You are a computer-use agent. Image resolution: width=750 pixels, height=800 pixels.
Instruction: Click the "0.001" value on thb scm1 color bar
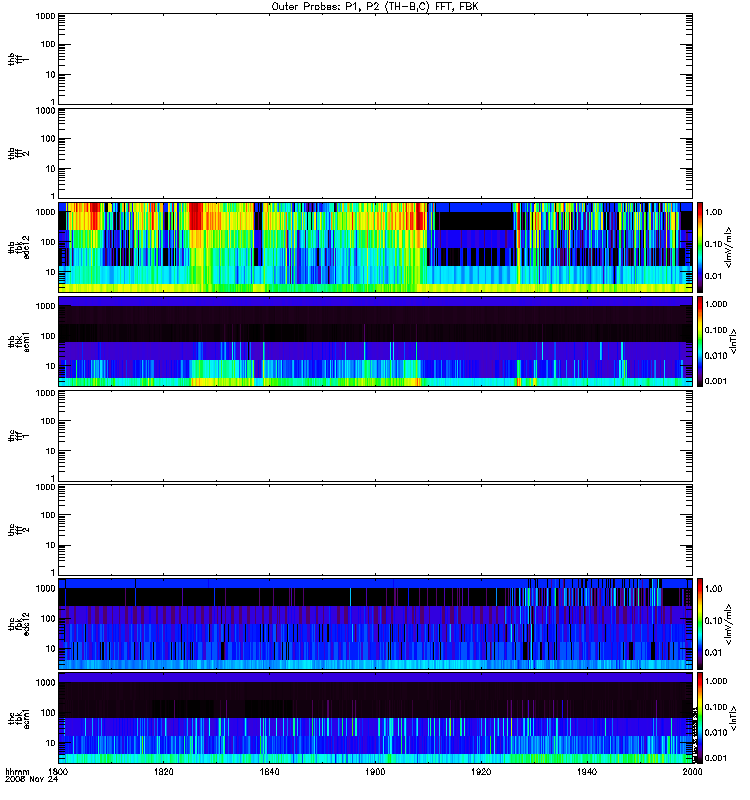(716, 381)
